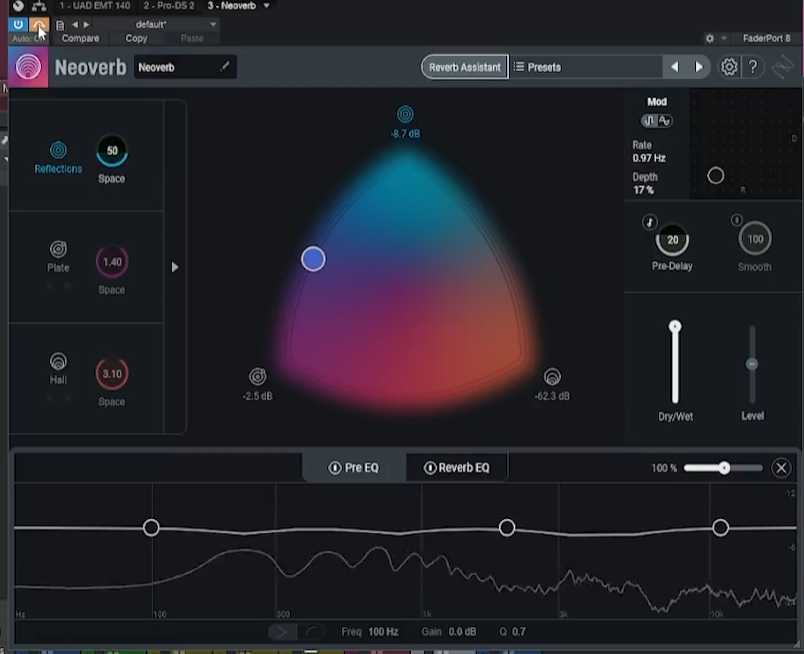Screen dimensions: 804x654
Task: Toggle the Pre EQ power icon
Action: [x=335, y=467]
